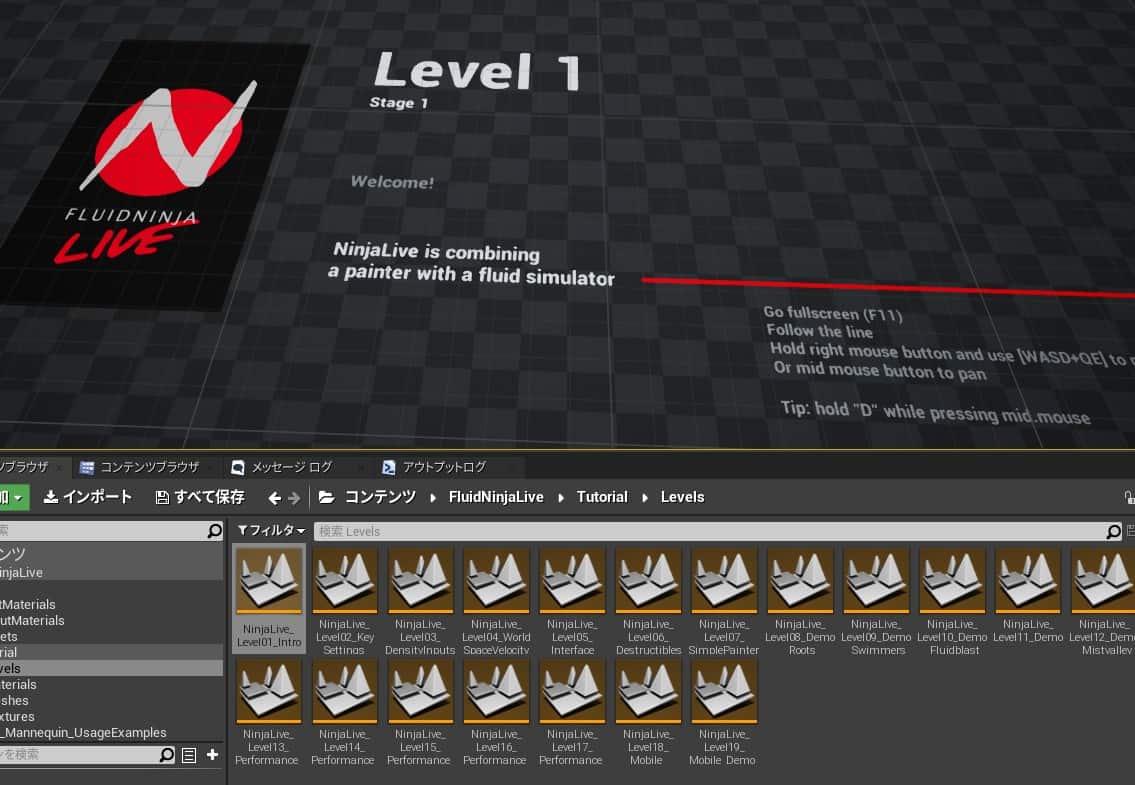
Task: Select NinjaLive_Level14_Performance level icon
Action: (345, 691)
